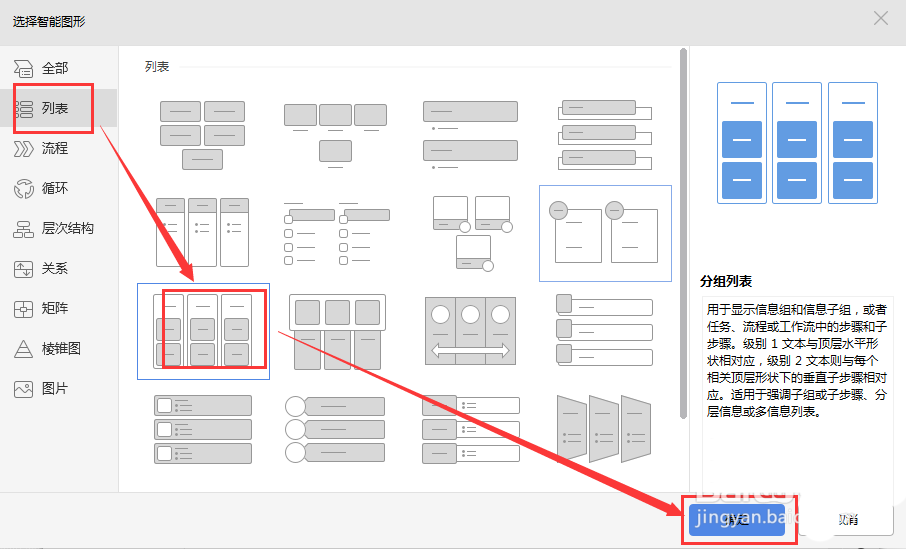Choose the three-column horizontal bullet list layout
Viewport: 906px width, 549px height.
coord(202,232)
